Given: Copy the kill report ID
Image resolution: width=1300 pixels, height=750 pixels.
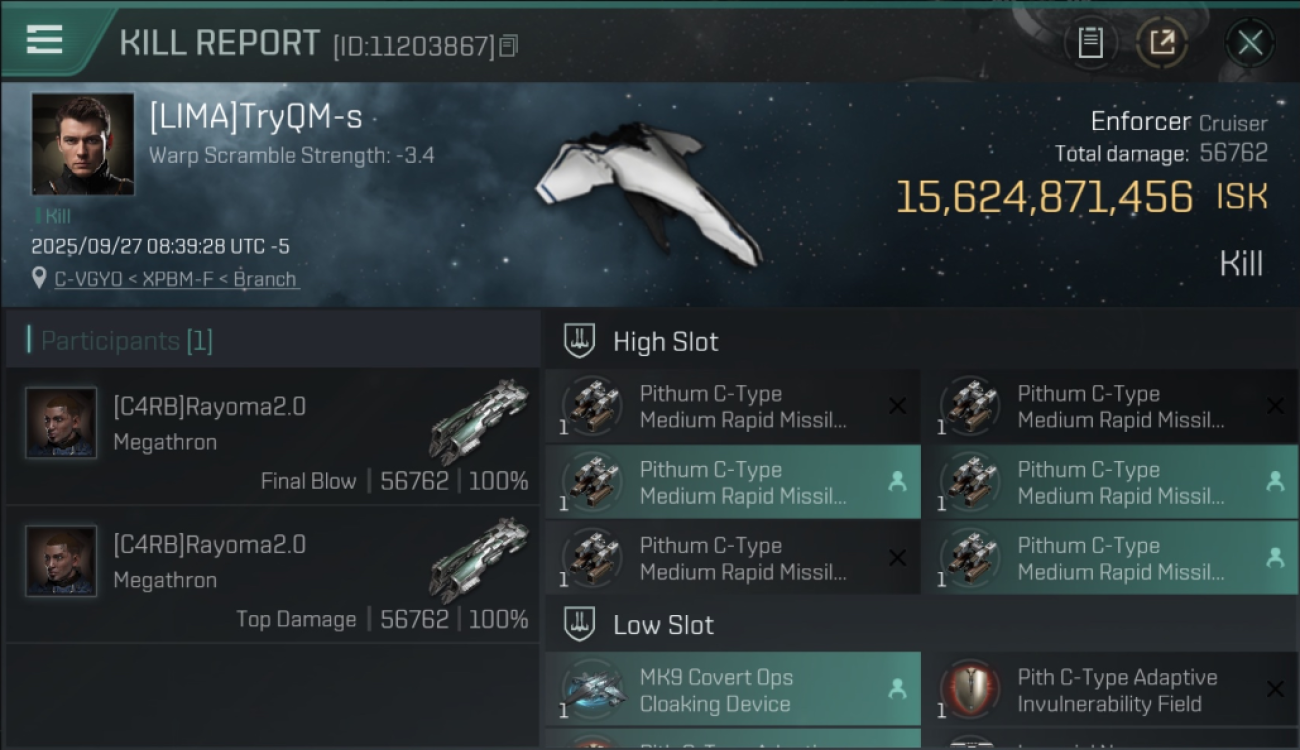Looking at the screenshot, I should tap(509, 46).
